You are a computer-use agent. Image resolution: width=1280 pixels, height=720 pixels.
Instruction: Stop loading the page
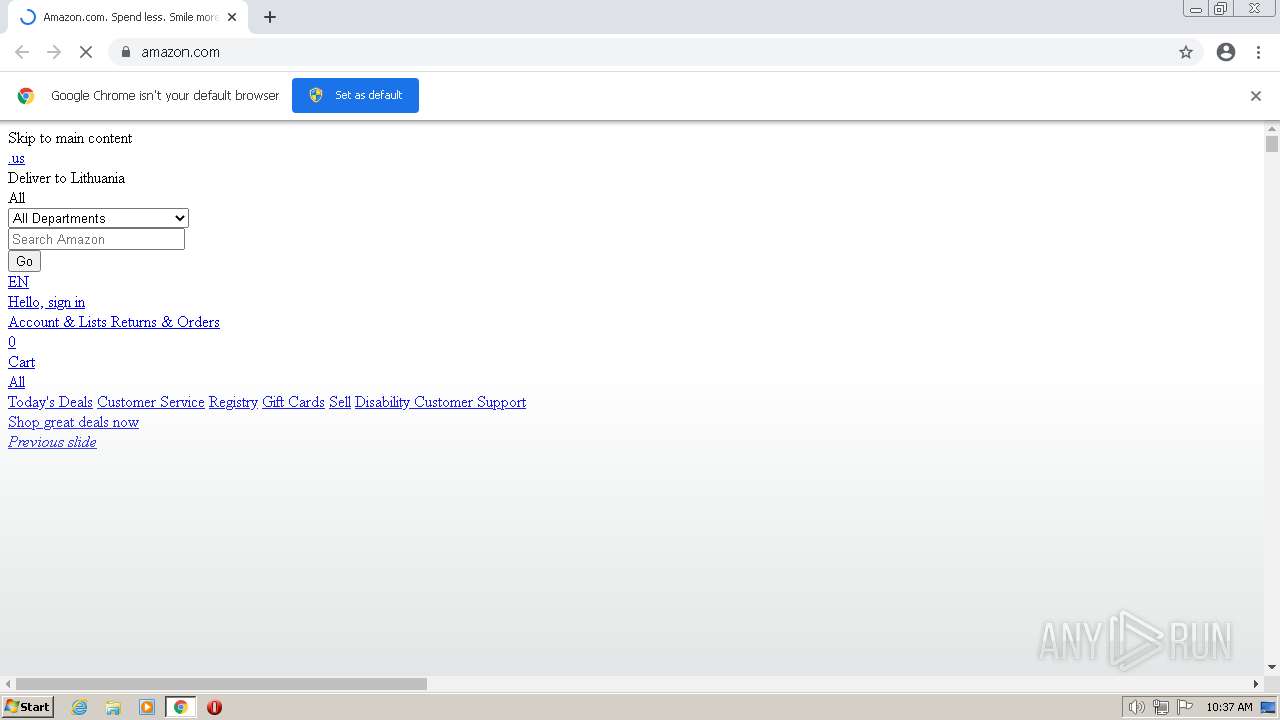pos(86,52)
